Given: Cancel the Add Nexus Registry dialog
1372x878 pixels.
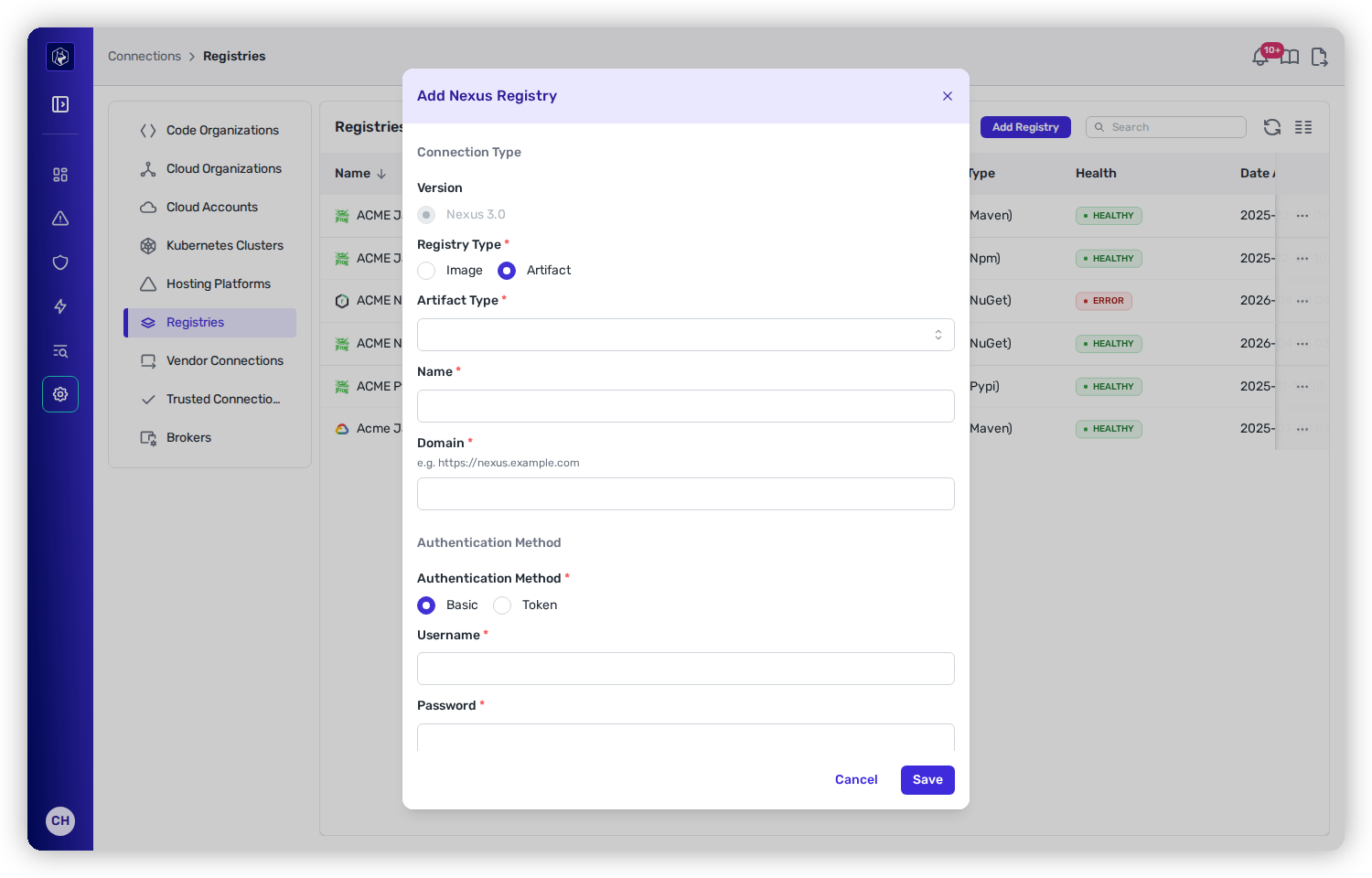Looking at the screenshot, I should point(856,780).
